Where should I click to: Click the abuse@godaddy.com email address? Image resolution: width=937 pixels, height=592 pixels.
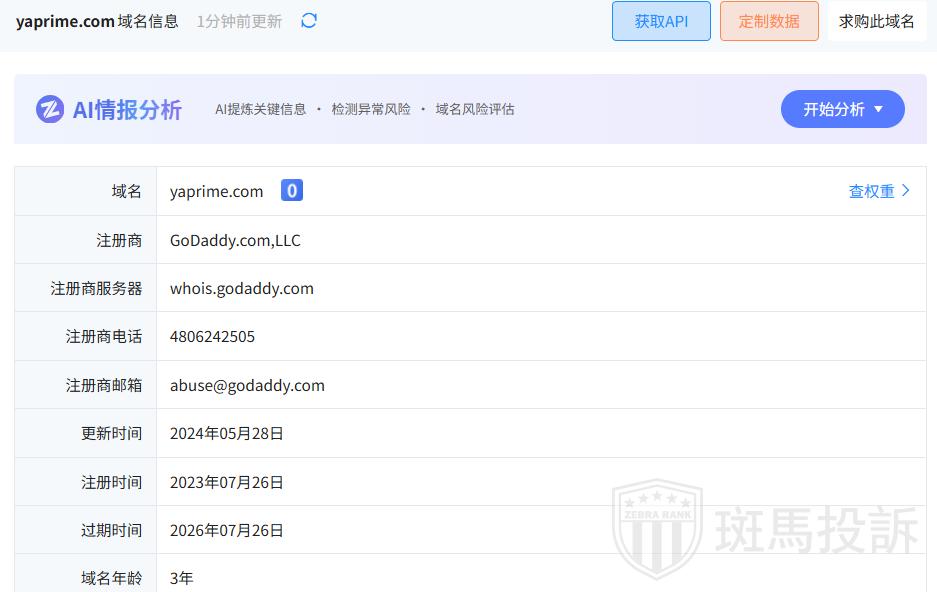point(247,385)
